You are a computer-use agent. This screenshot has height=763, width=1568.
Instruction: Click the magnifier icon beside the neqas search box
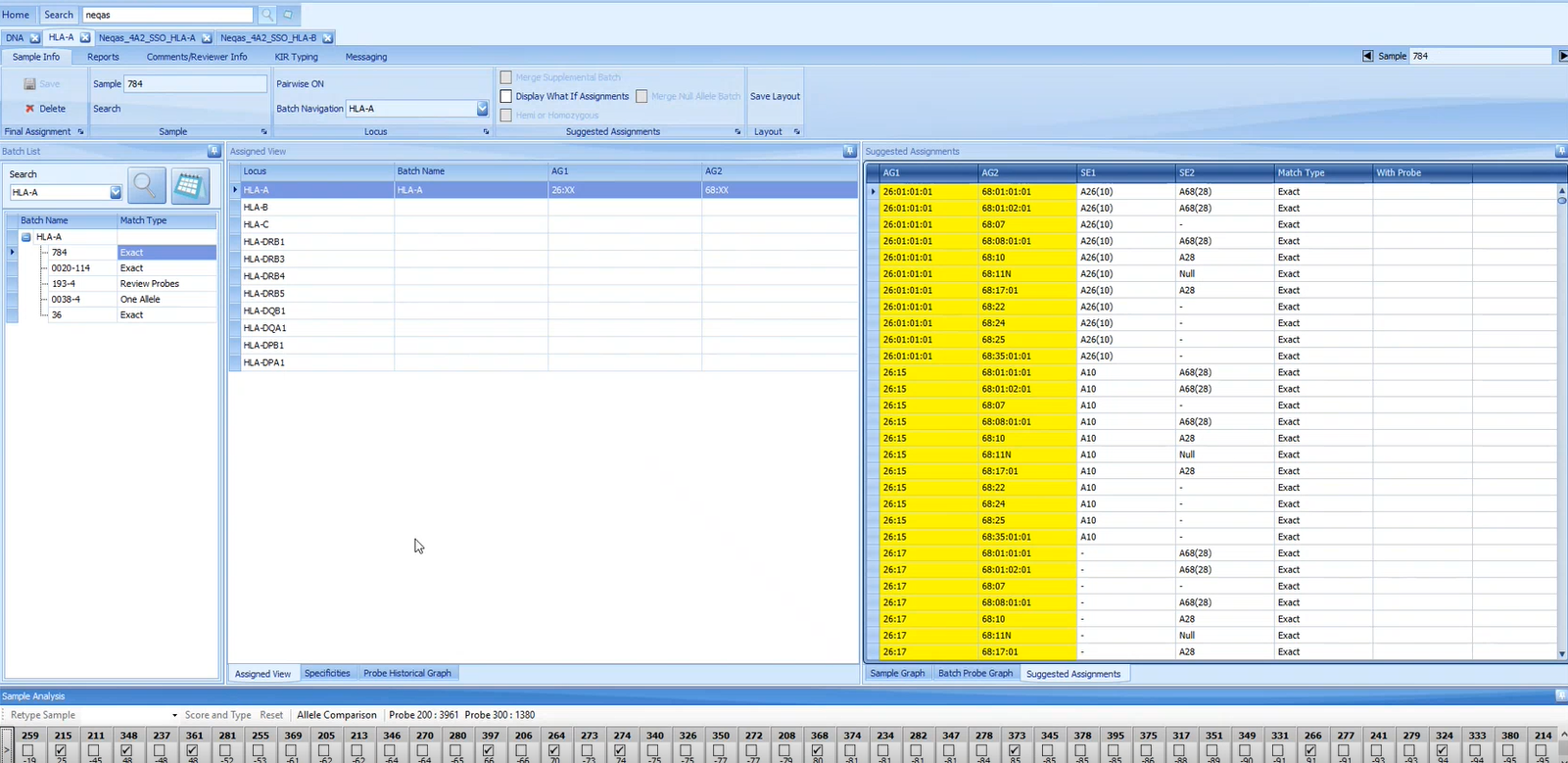266,15
